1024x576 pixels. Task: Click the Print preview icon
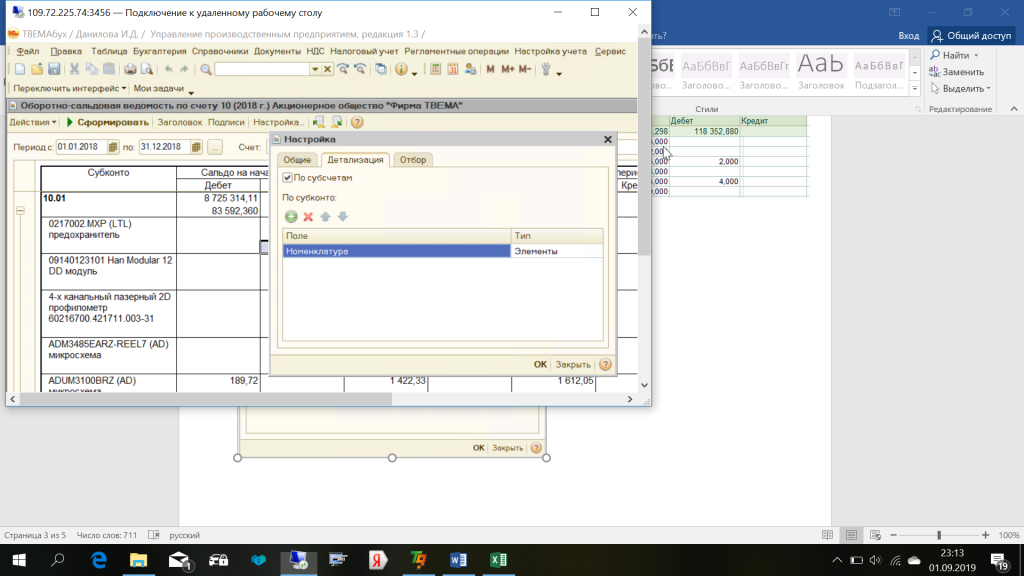(147, 69)
